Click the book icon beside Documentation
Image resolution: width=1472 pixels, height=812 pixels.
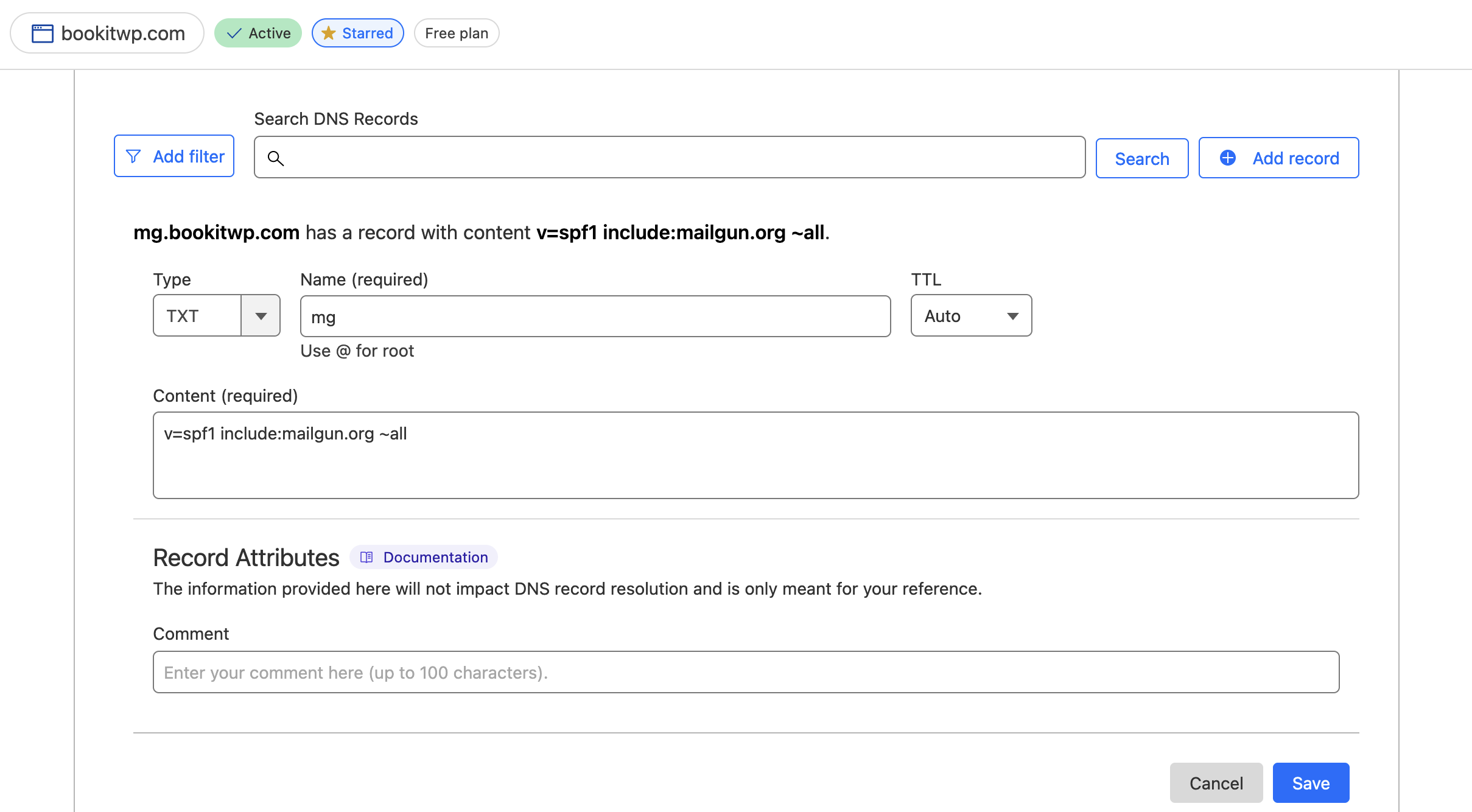(x=366, y=557)
